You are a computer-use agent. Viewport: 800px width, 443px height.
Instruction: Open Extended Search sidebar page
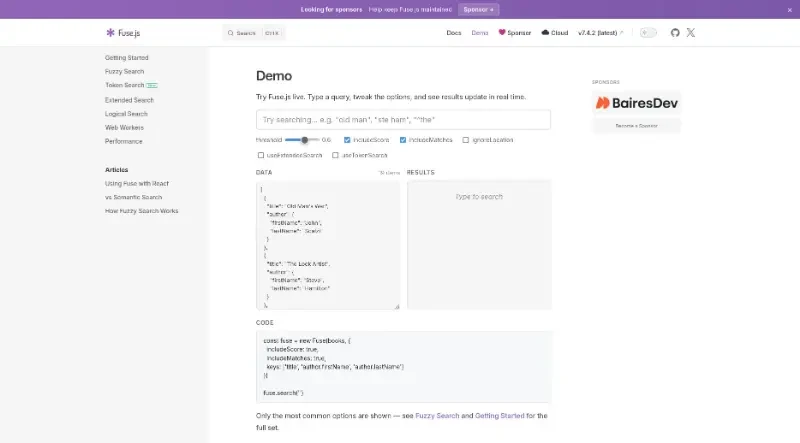(129, 100)
